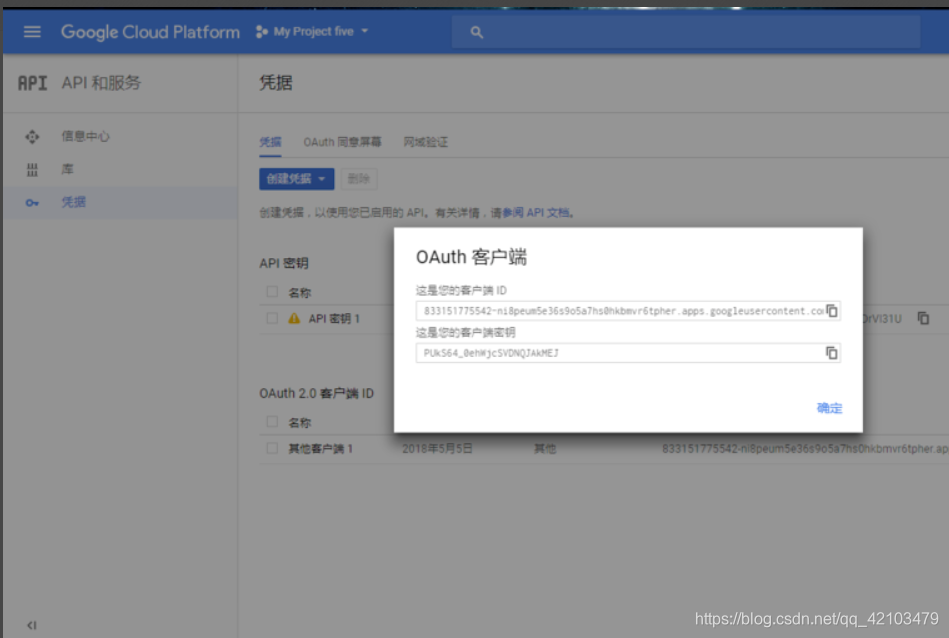Viewport: 949px width, 638px height.
Task: Click the warning triangle beside API 密钥 1
Action: (x=294, y=318)
